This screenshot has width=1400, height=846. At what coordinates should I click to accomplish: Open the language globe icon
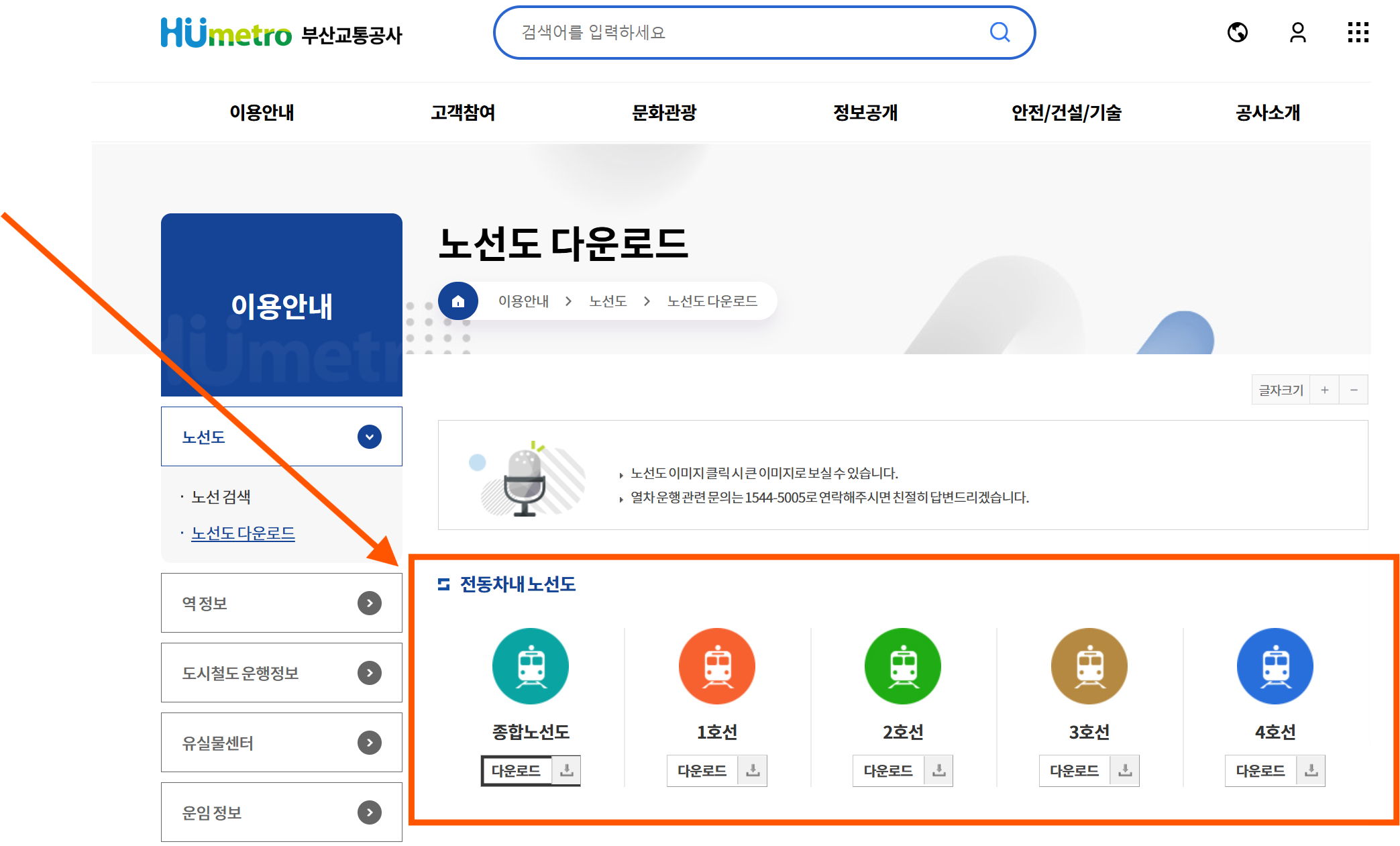(1237, 32)
